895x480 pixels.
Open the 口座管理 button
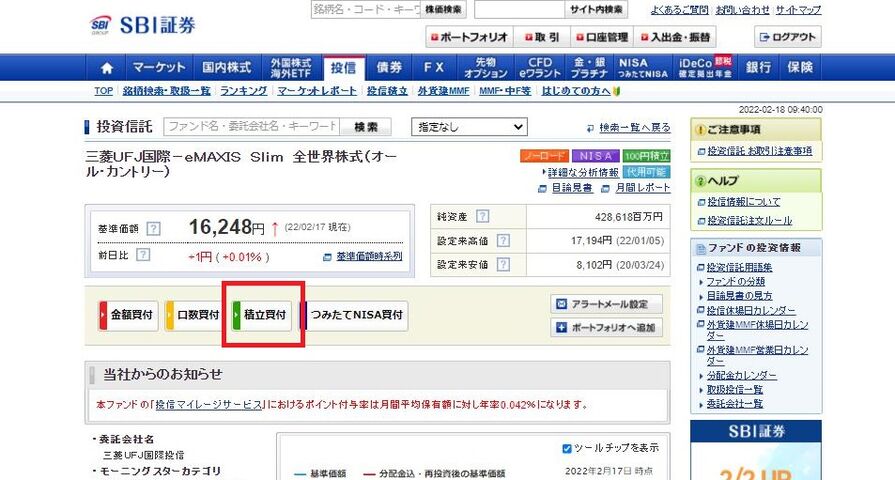(602, 37)
